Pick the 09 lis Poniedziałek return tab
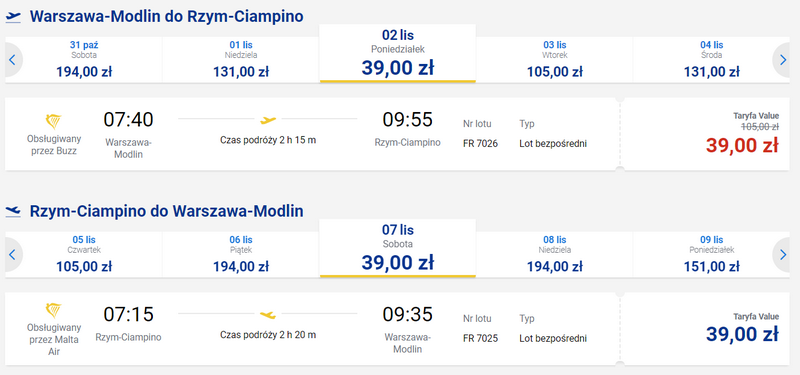The width and height of the screenshot is (800, 375). (711, 254)
